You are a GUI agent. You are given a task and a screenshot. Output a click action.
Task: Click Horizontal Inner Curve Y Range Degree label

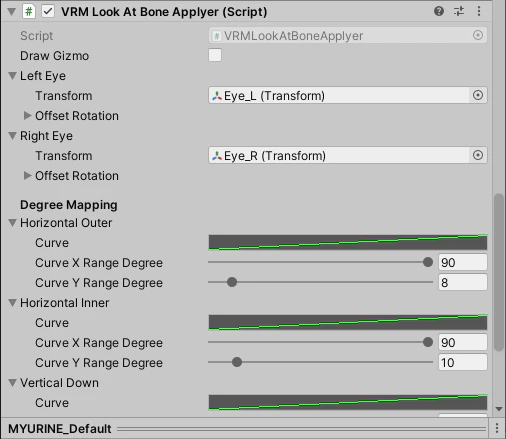99,363
